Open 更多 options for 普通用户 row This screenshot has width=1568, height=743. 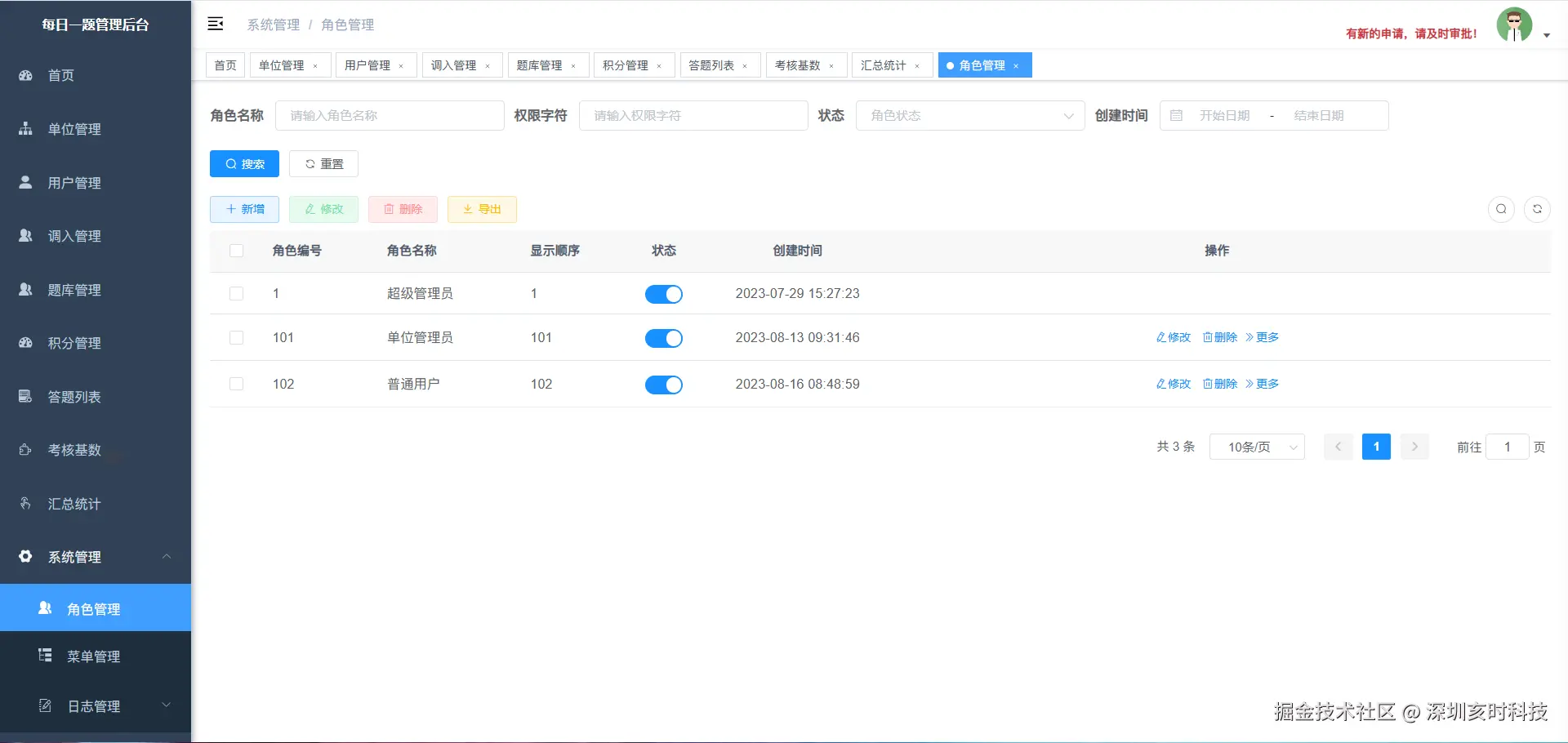pyautogui.click(x=1263, y=384)
